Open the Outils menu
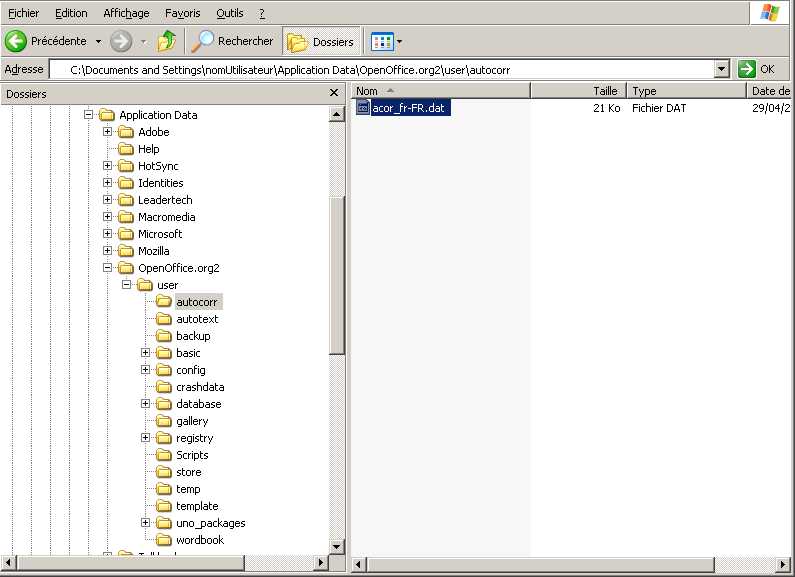The height and width of the screenshot is (577, 795). 230,13
